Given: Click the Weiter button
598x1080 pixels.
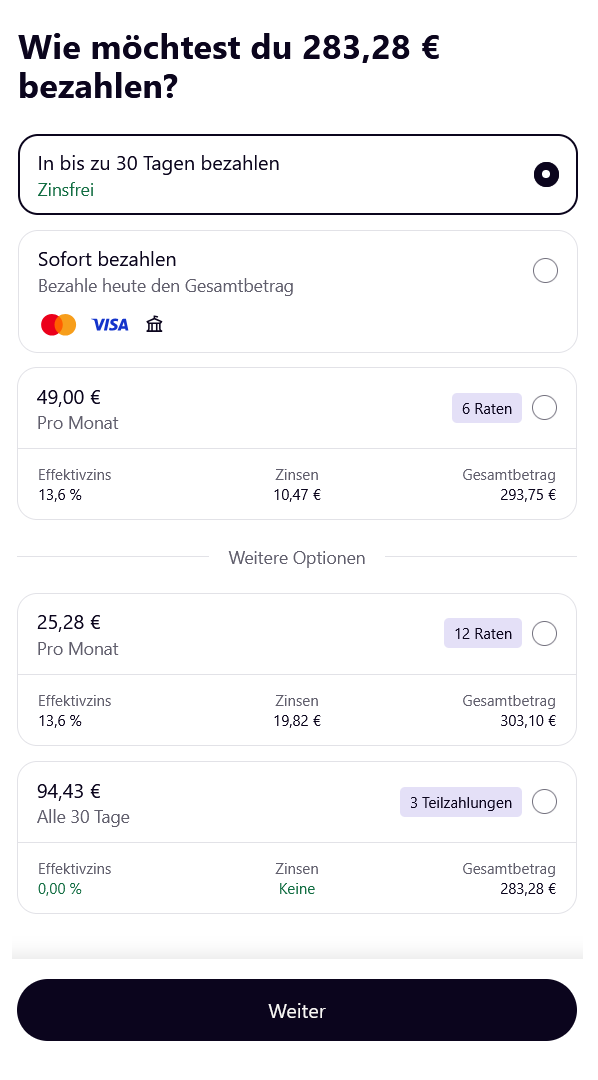Looking at the screenshot, I should click(297, 1010).
